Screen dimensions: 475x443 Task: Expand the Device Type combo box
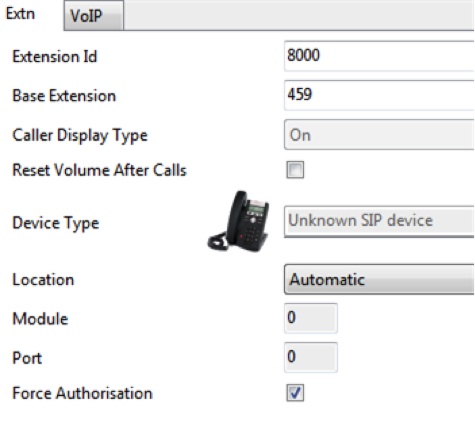(379, 221)
